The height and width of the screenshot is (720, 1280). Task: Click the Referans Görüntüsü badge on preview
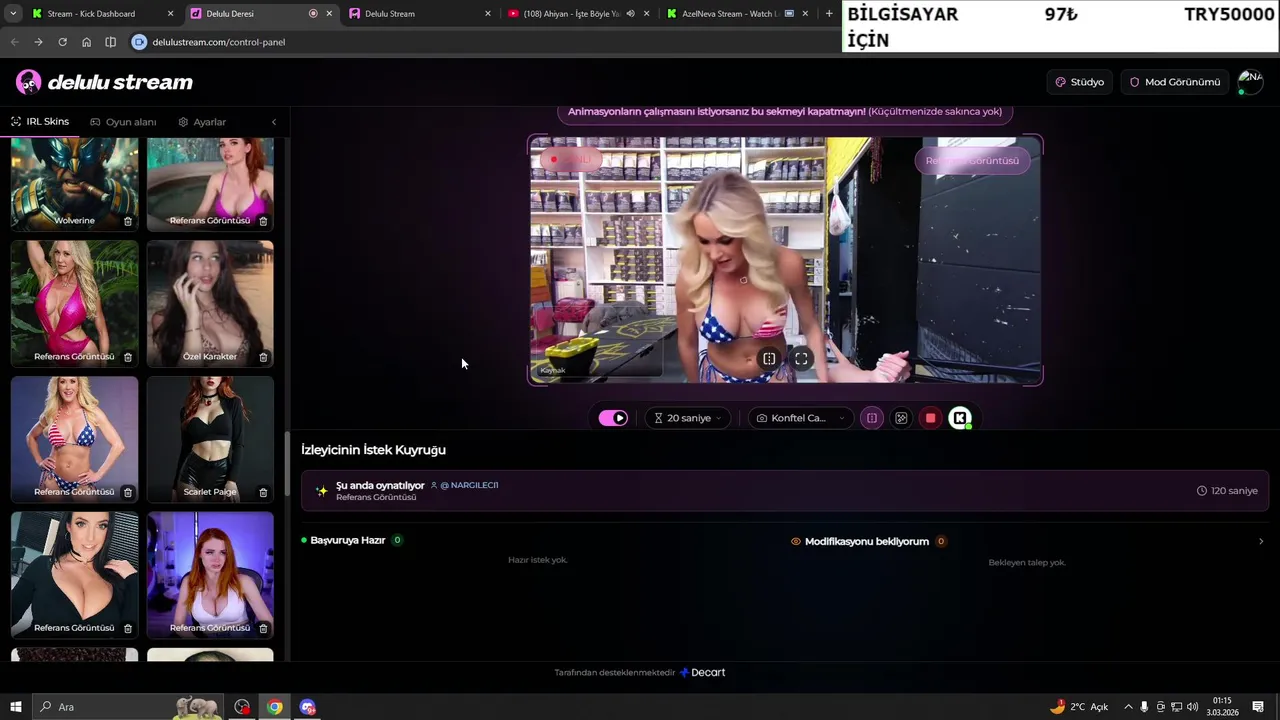point(972,160)
